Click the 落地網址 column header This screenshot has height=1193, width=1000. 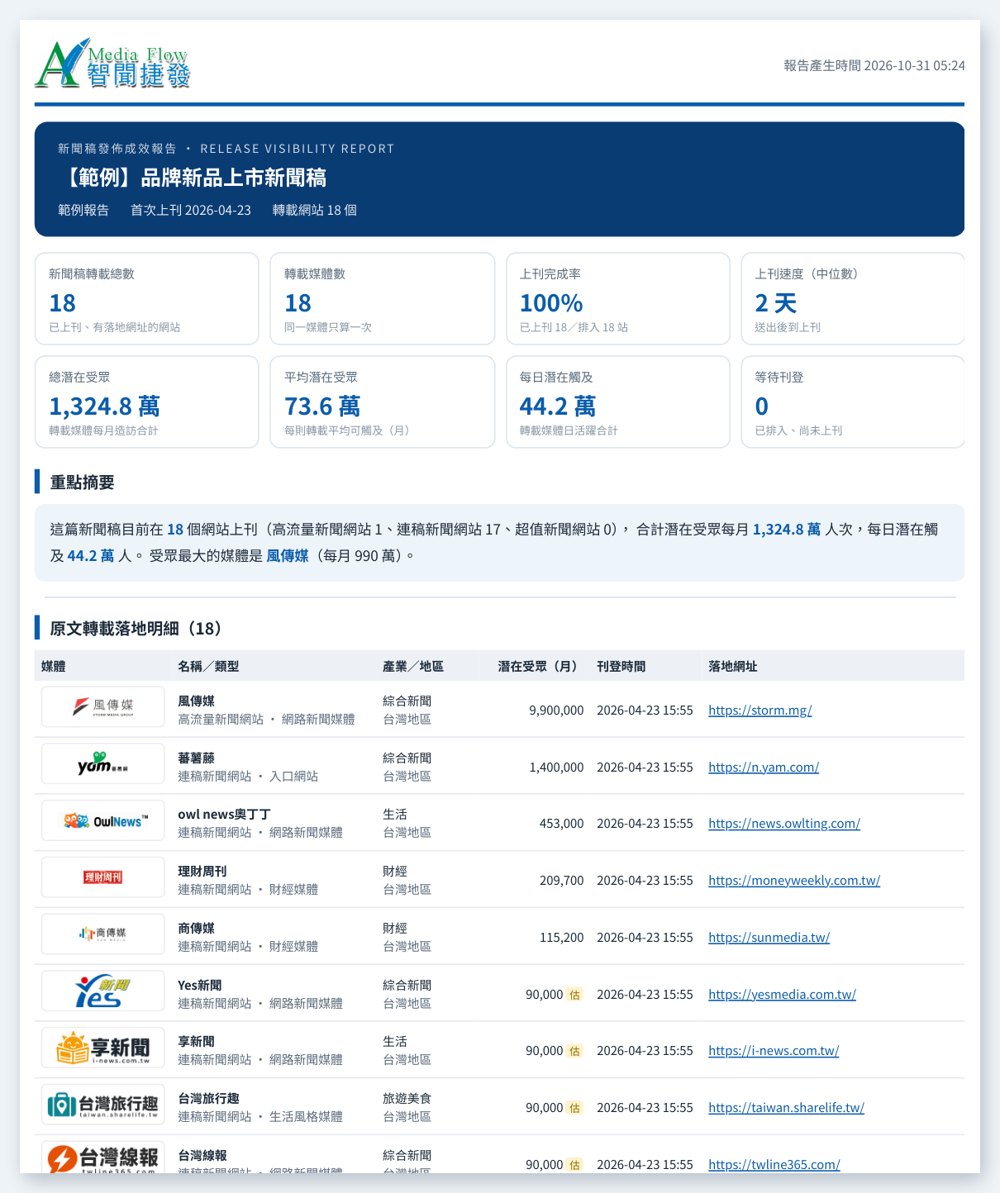[732, 666]
